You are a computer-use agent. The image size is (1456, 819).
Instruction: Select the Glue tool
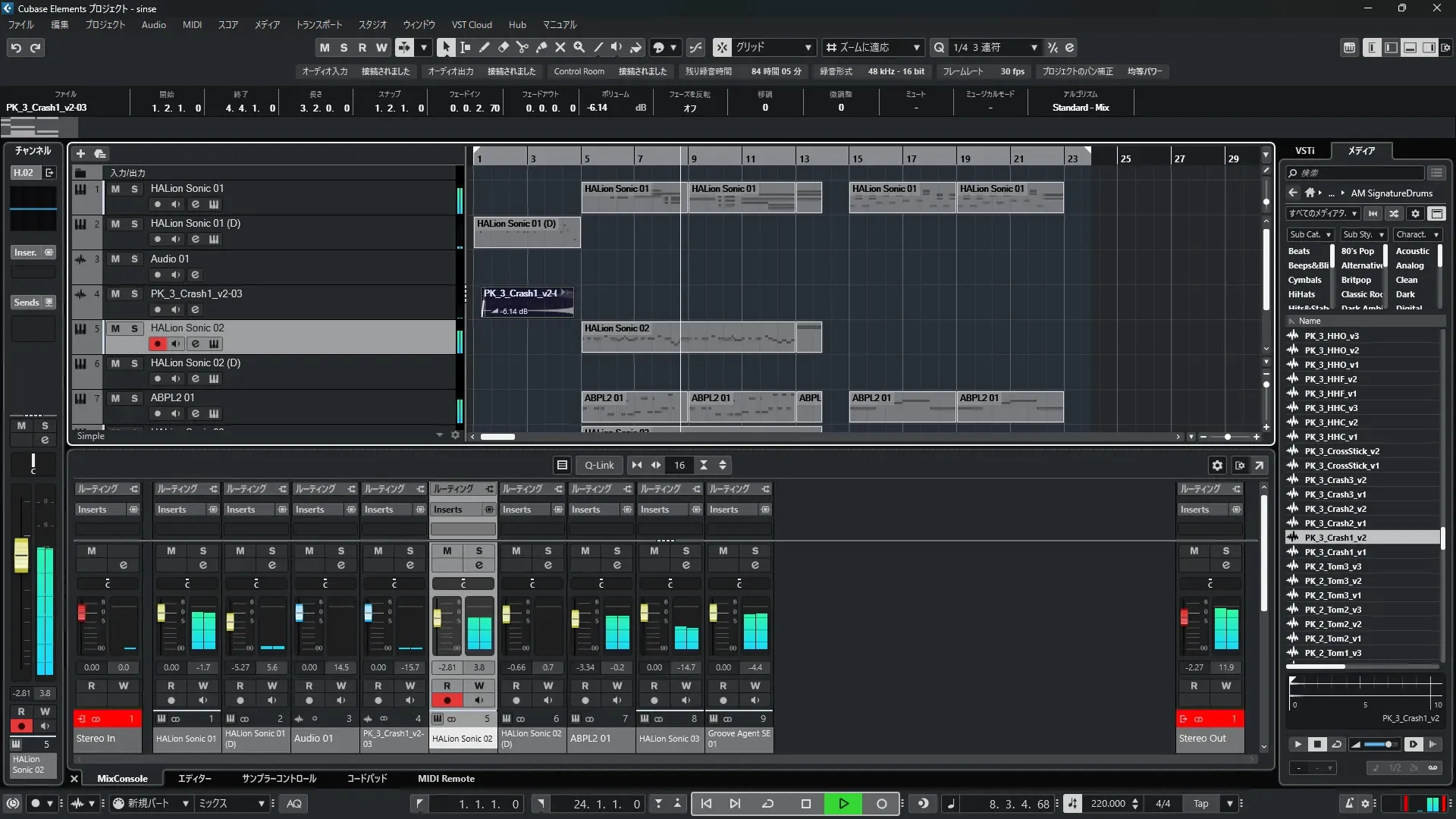coord(541,48)
